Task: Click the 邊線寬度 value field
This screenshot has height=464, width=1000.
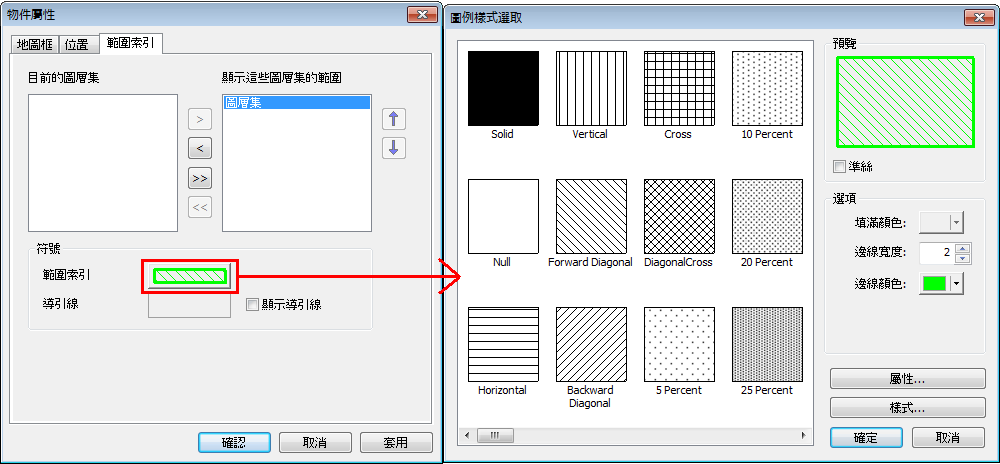Action: click(938, 254)
